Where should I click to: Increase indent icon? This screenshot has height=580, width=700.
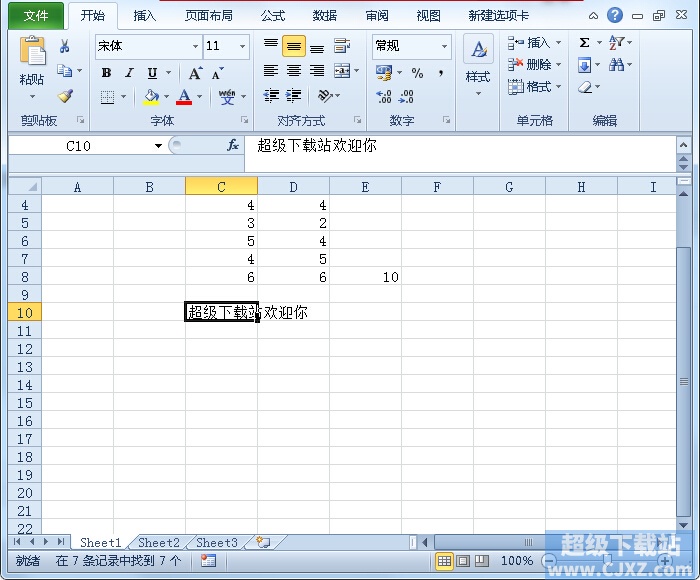coord(293,96)
